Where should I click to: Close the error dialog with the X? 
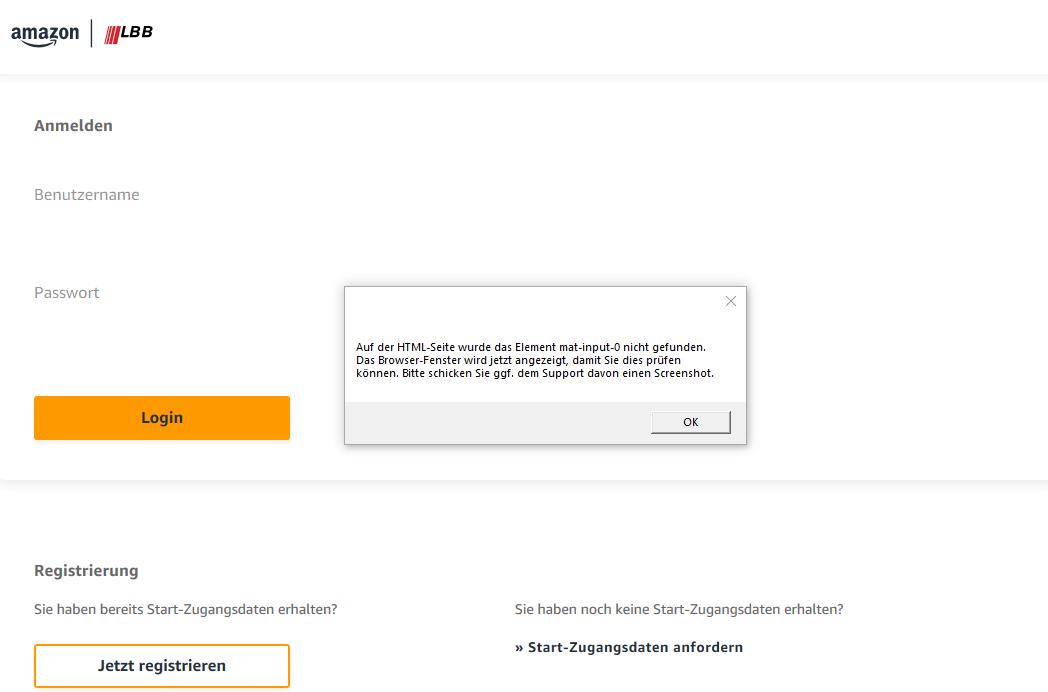[x=731, y=301]
